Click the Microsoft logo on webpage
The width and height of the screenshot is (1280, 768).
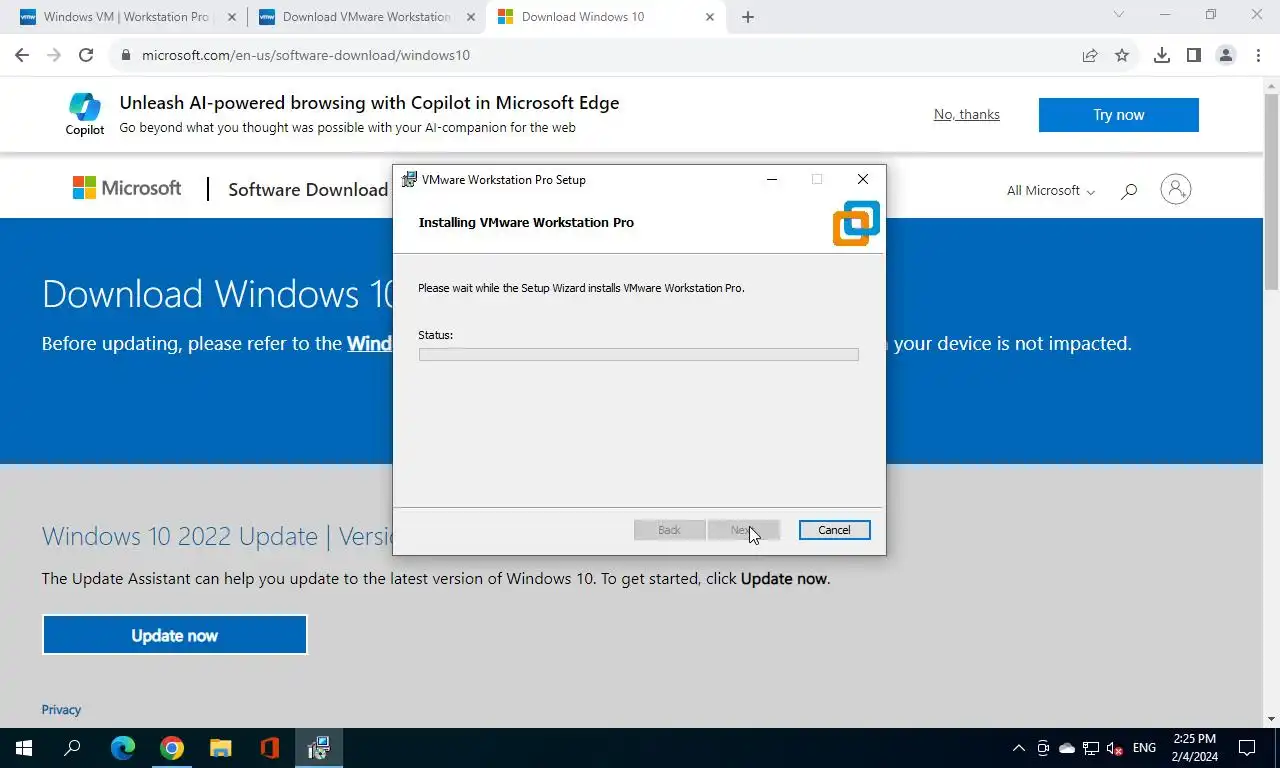pyautogui.click(x=127, y=188)
